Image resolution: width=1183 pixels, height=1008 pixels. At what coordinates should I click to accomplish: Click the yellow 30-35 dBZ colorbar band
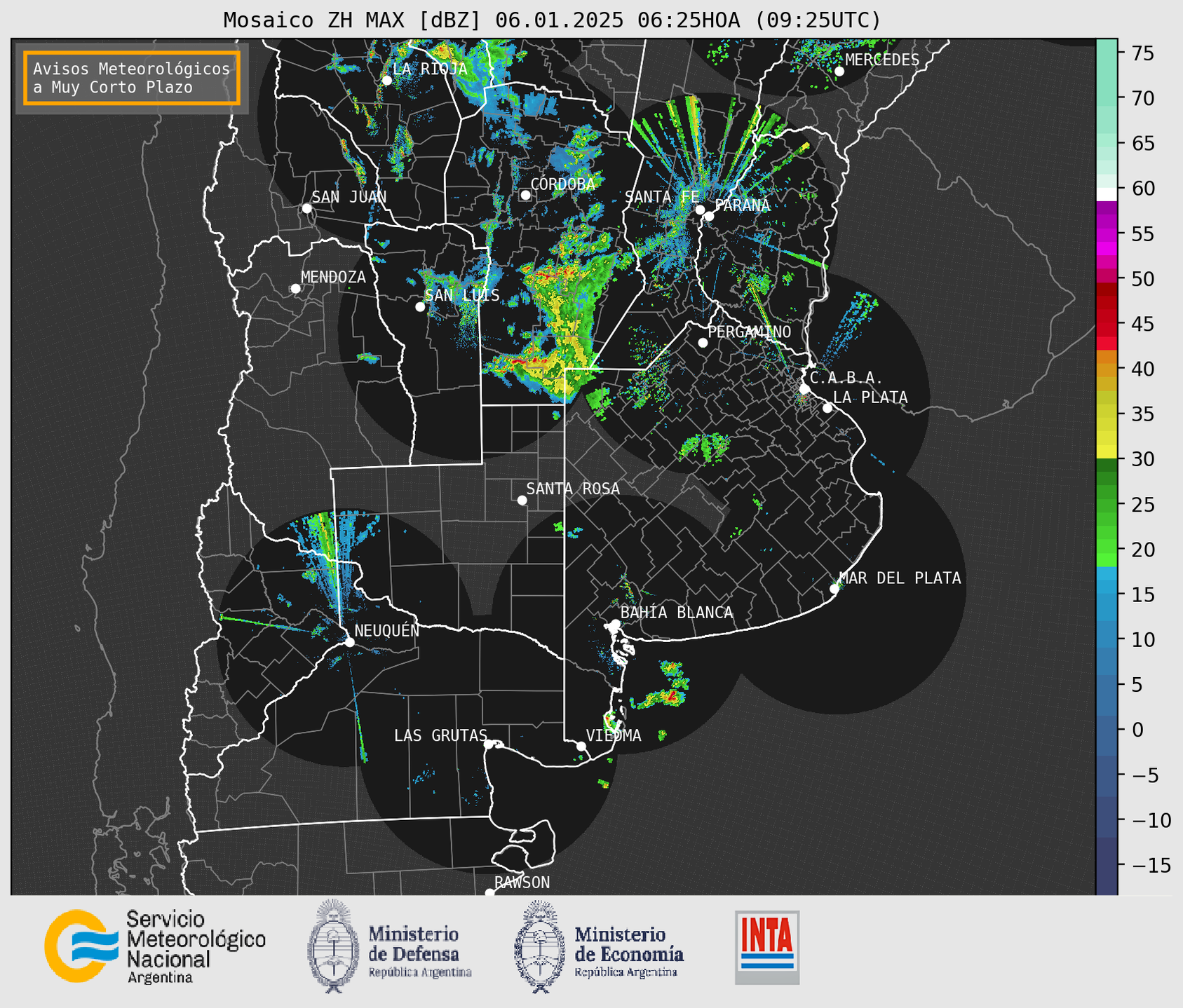pyautogui.click(x=1107, y=425)
